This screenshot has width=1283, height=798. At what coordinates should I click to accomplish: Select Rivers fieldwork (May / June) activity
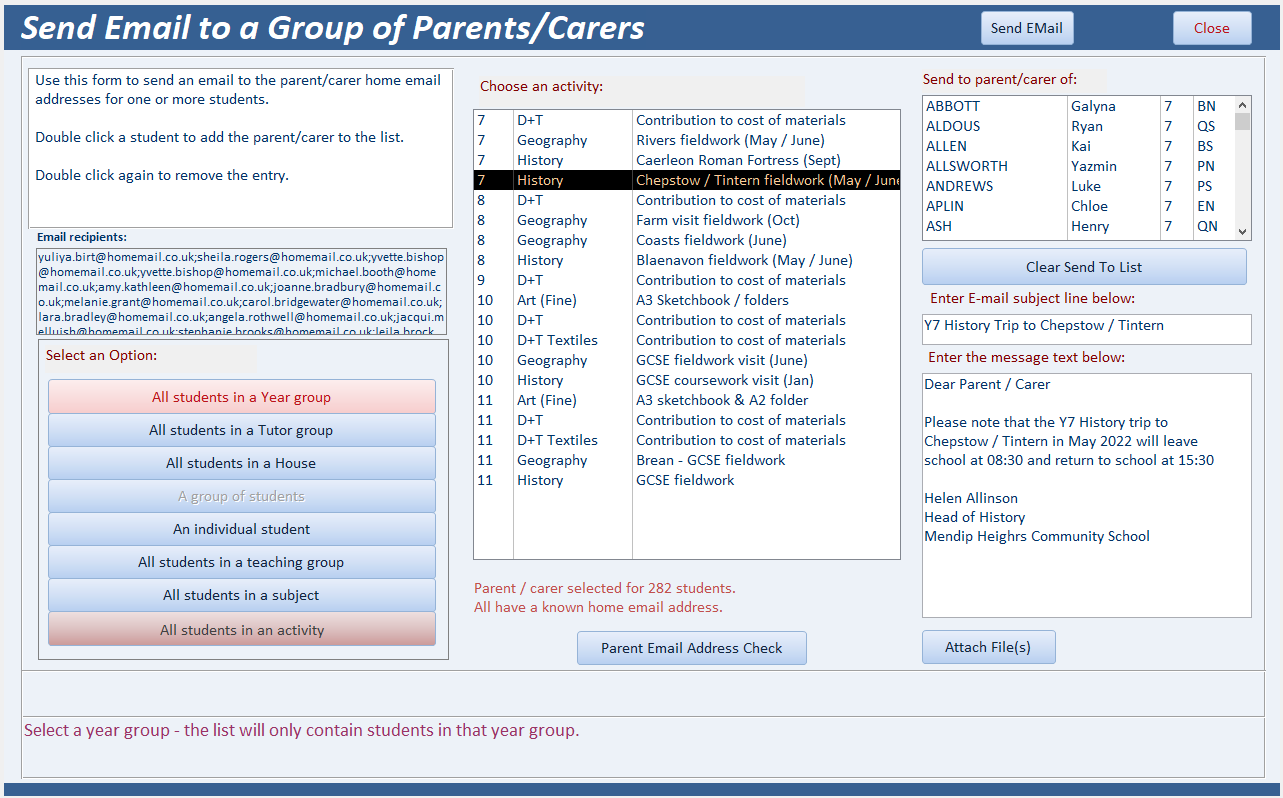point(687,140)
